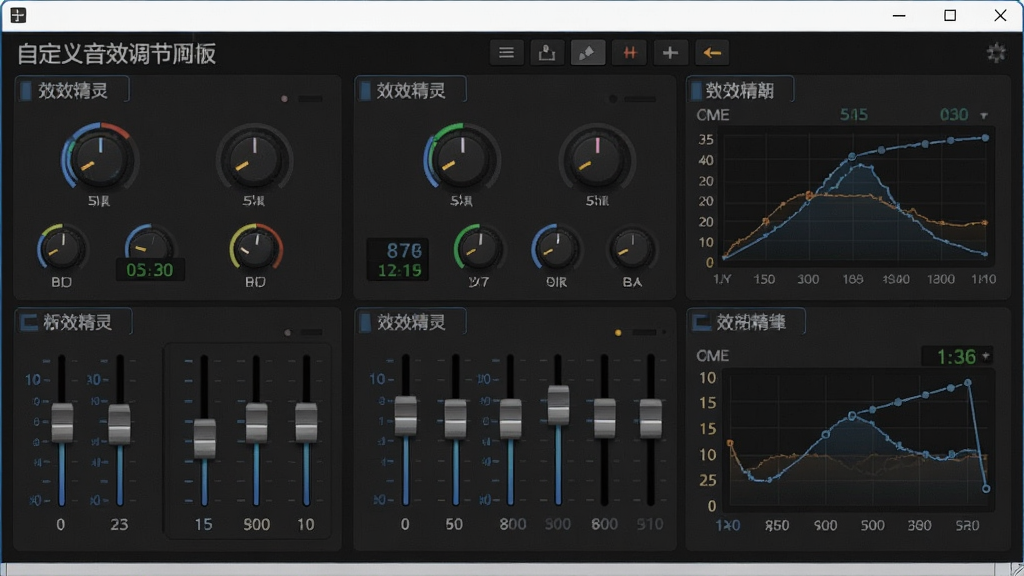Open settings via the gear icon

[x=996, y=53]
